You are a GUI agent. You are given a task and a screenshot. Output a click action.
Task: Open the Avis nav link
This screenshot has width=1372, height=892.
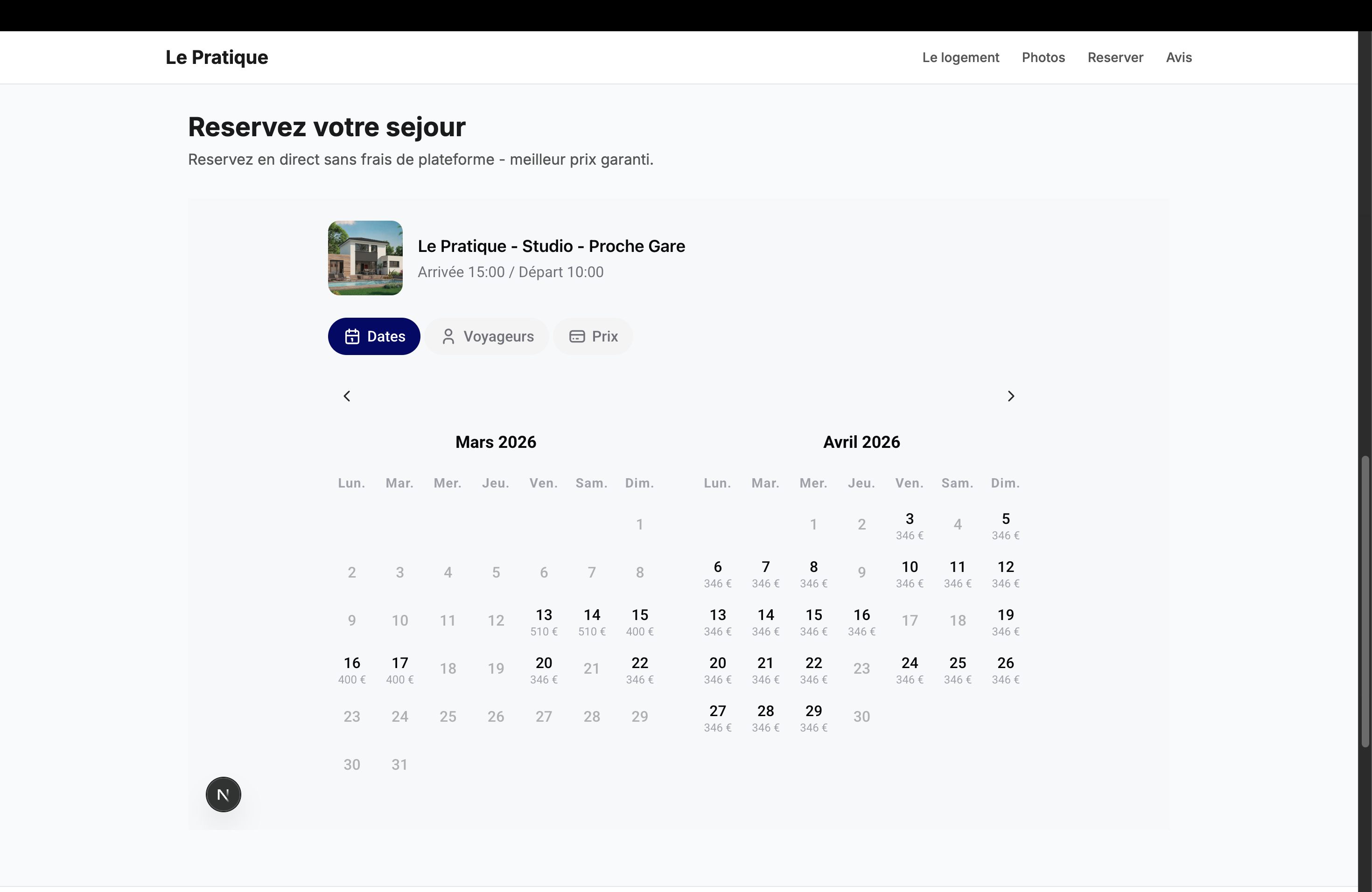[x=1178, y=57]
